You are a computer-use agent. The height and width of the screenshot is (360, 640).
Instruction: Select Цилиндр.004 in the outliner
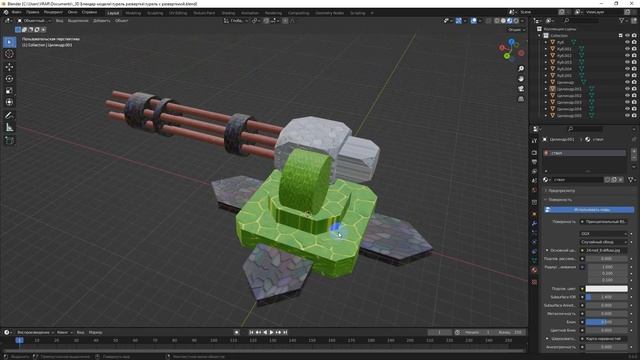569,109
